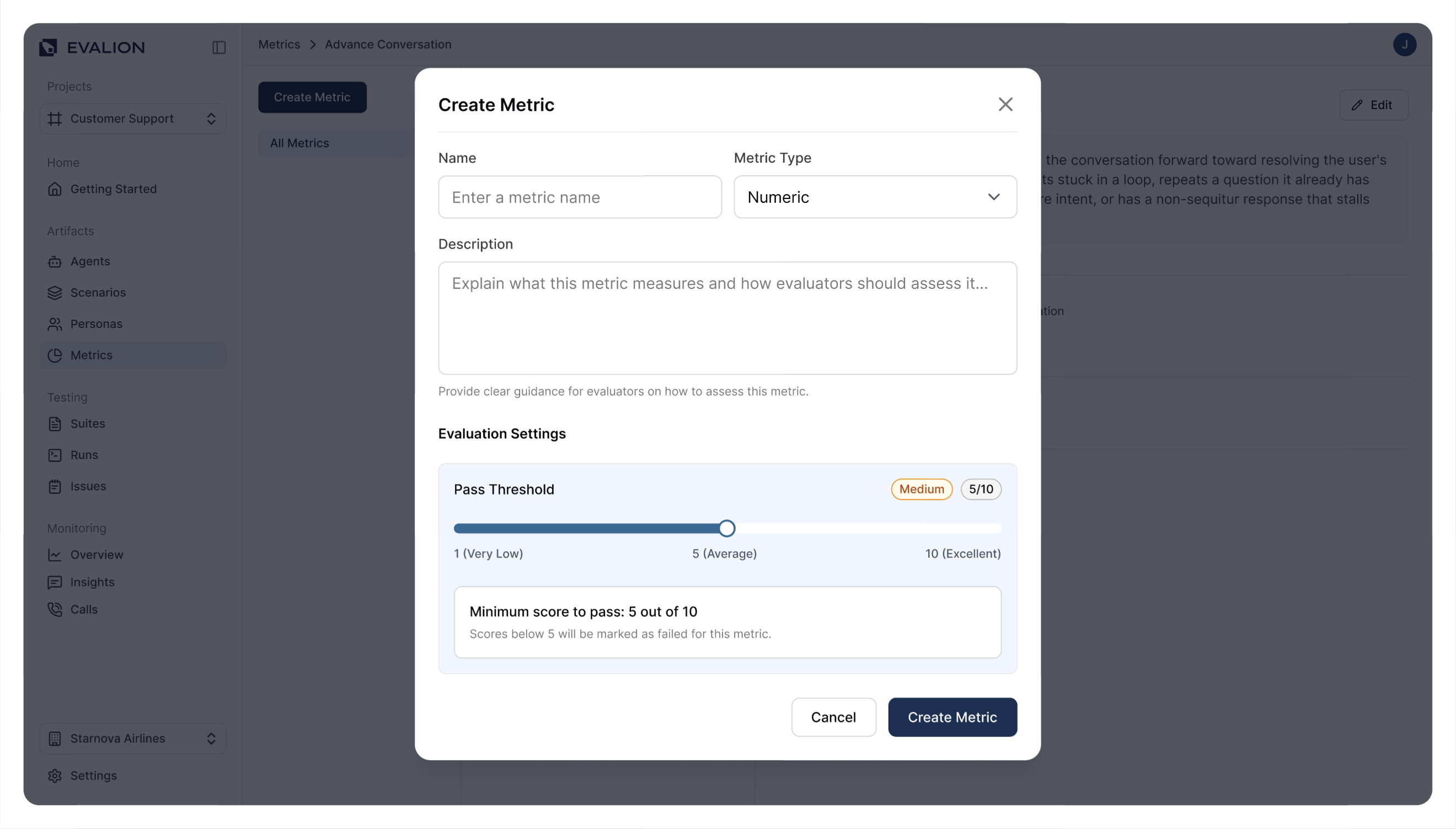Open the Overview monitoring chart icon
The image size is (1456, 829).
(55, 555)
